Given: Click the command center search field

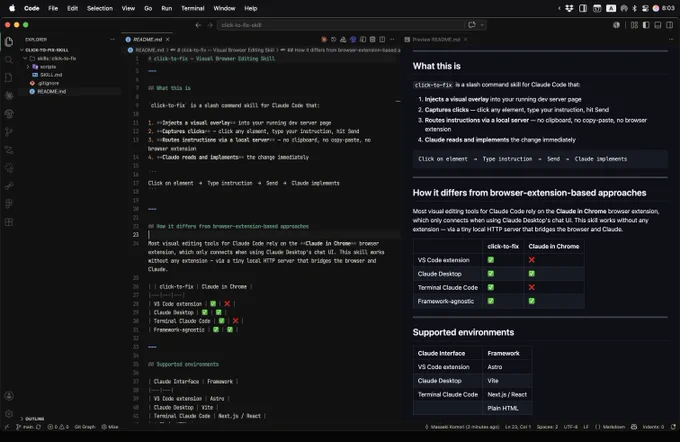Looking at the screenshot, I should coord(340,25).
